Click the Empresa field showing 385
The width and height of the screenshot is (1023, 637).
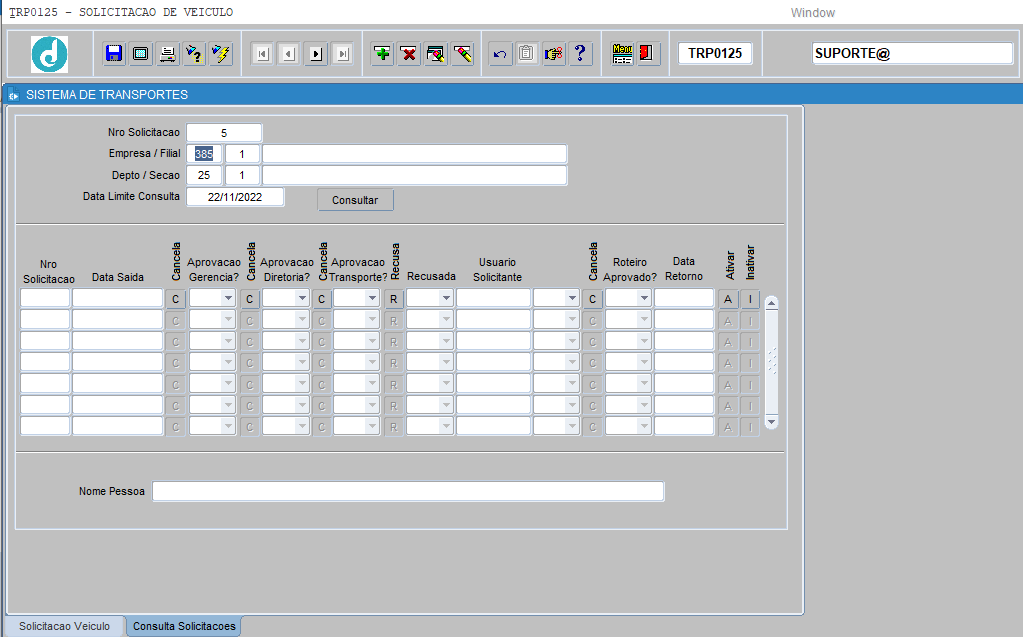204,154
